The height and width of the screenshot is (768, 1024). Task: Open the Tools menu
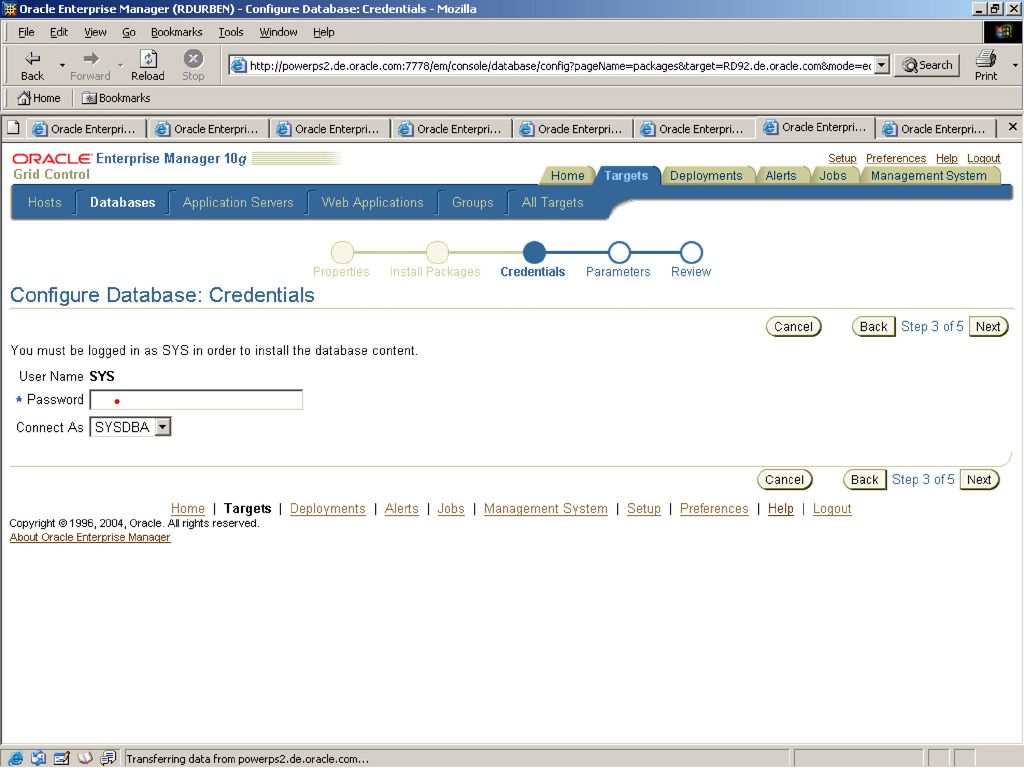click(x=231, y=32)
